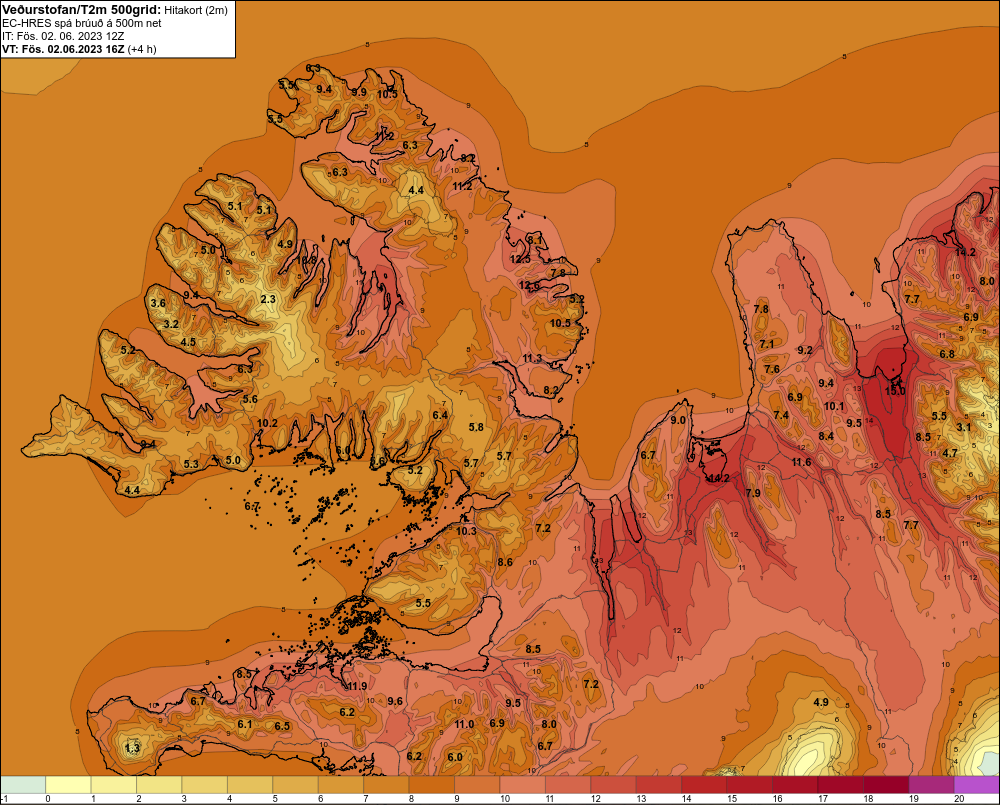This screenshot has height=805, width=1000.
Task: Click the 7.9 temperature value
Action: point(753,493)
